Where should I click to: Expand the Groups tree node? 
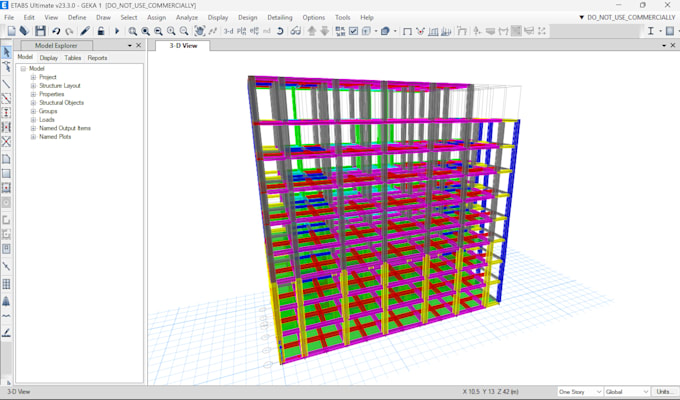[x=33, y=111]
